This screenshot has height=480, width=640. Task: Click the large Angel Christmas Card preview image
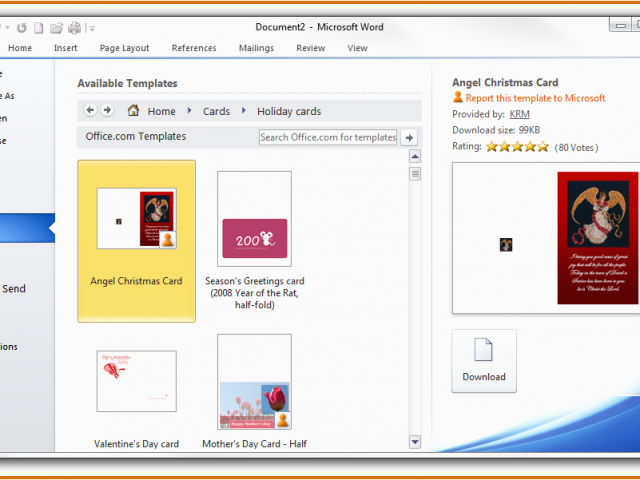point(546,238)
